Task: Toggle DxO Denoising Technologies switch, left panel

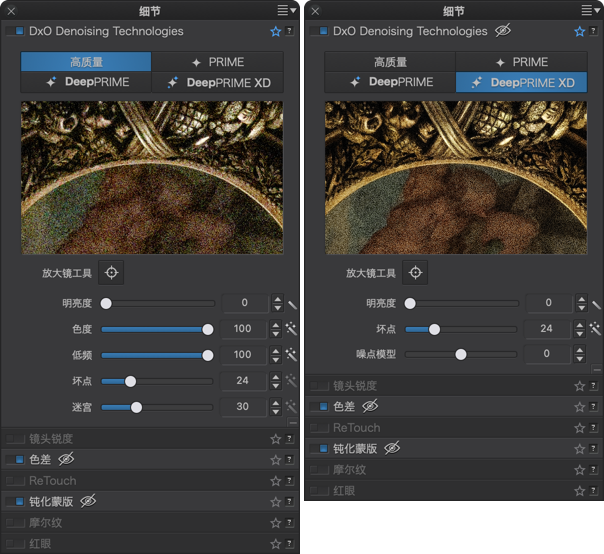Action: click(15, 31)
